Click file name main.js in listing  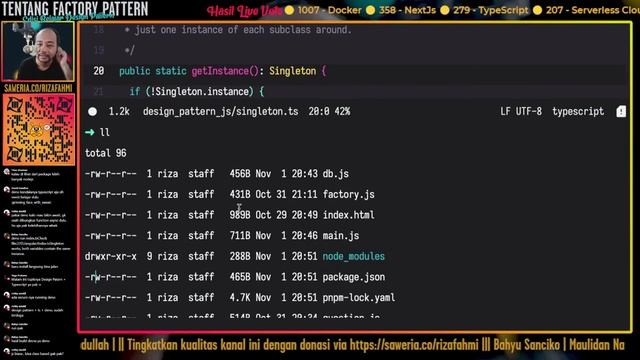[x=341, y=236]
